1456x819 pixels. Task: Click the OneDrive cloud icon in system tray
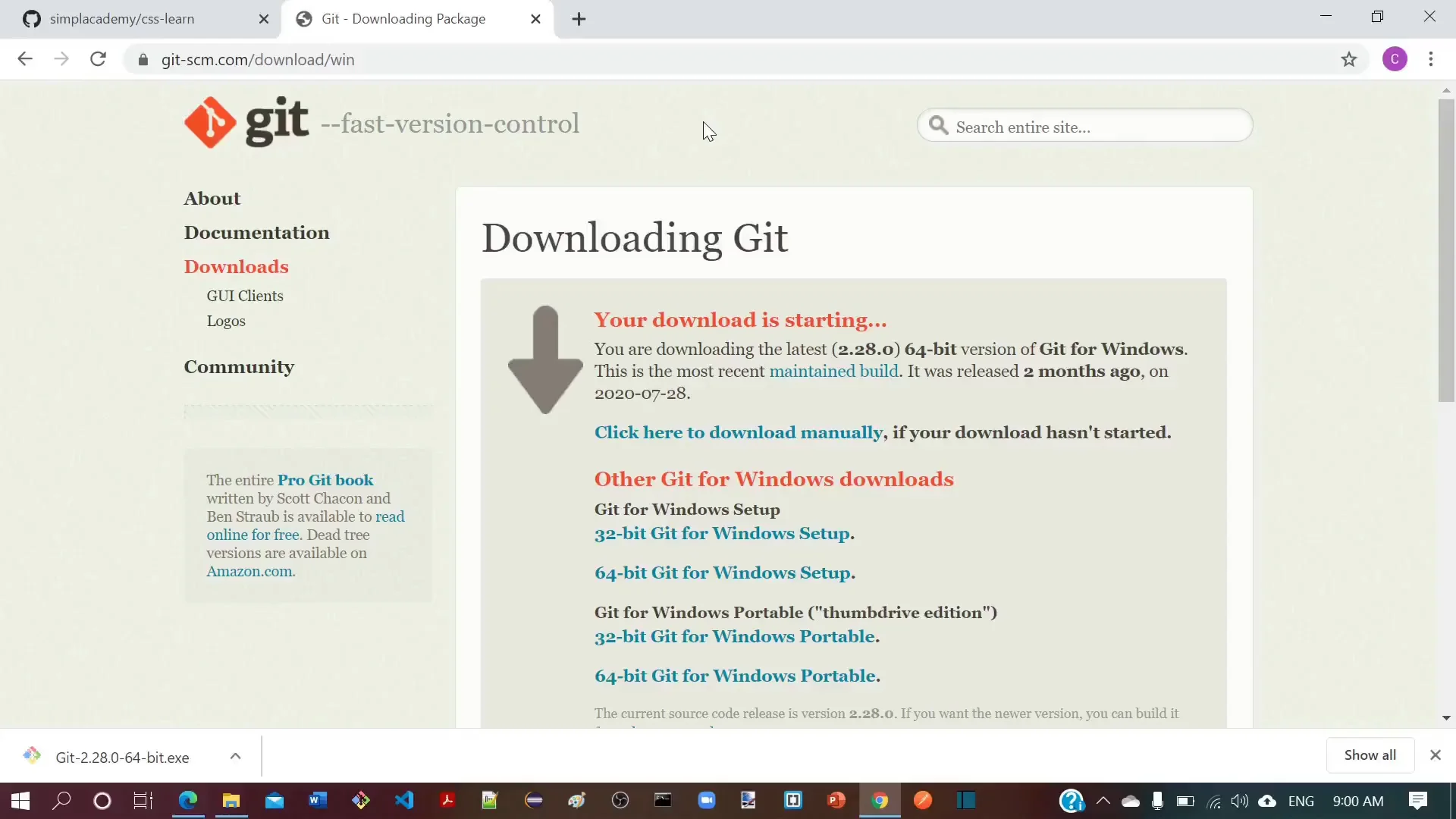(1130, 802)
